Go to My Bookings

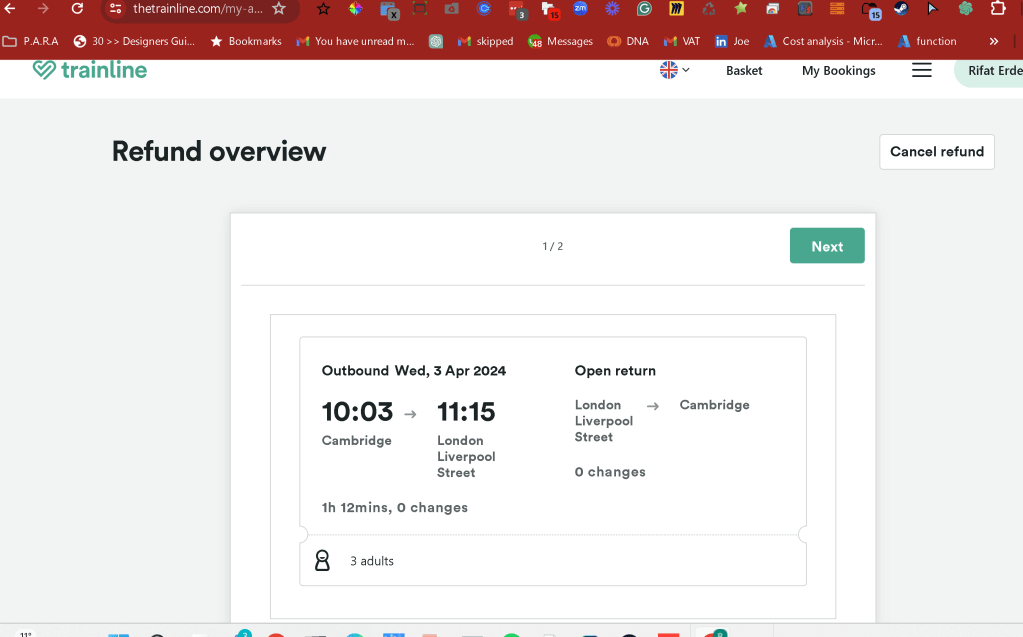pyautogui.click(x=838, y=70)
